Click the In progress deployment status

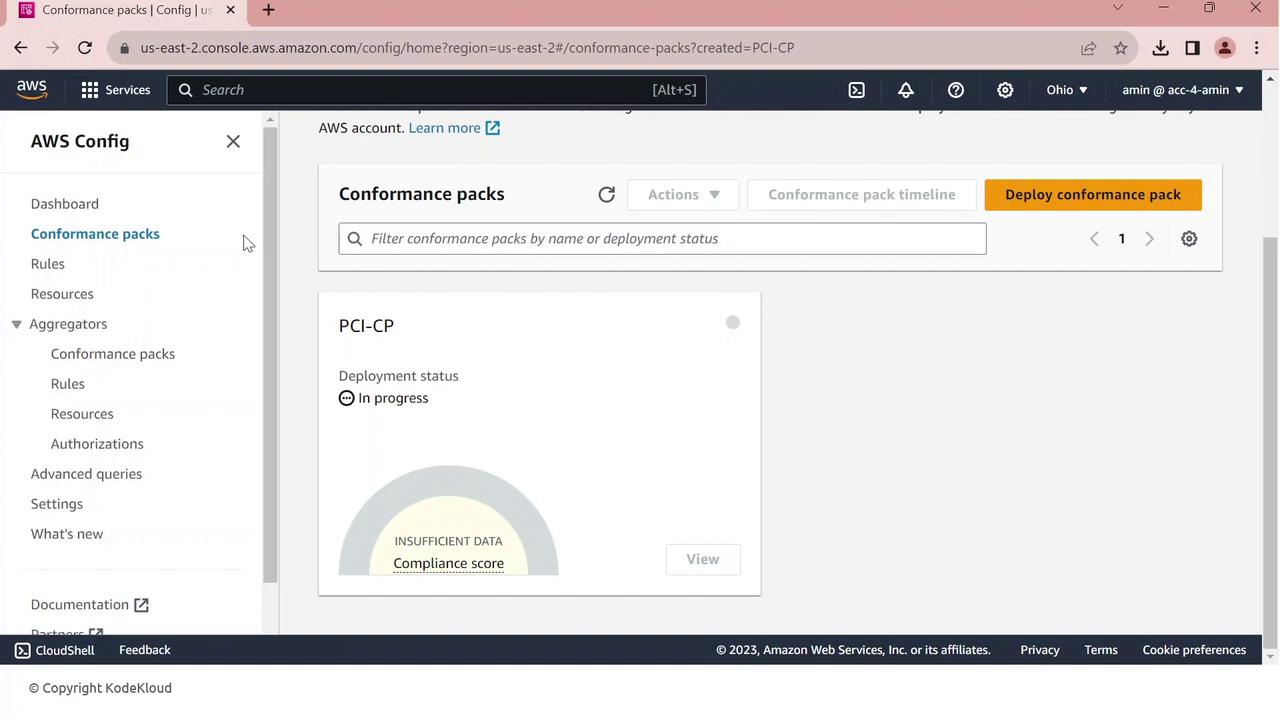tap(384, 398)
